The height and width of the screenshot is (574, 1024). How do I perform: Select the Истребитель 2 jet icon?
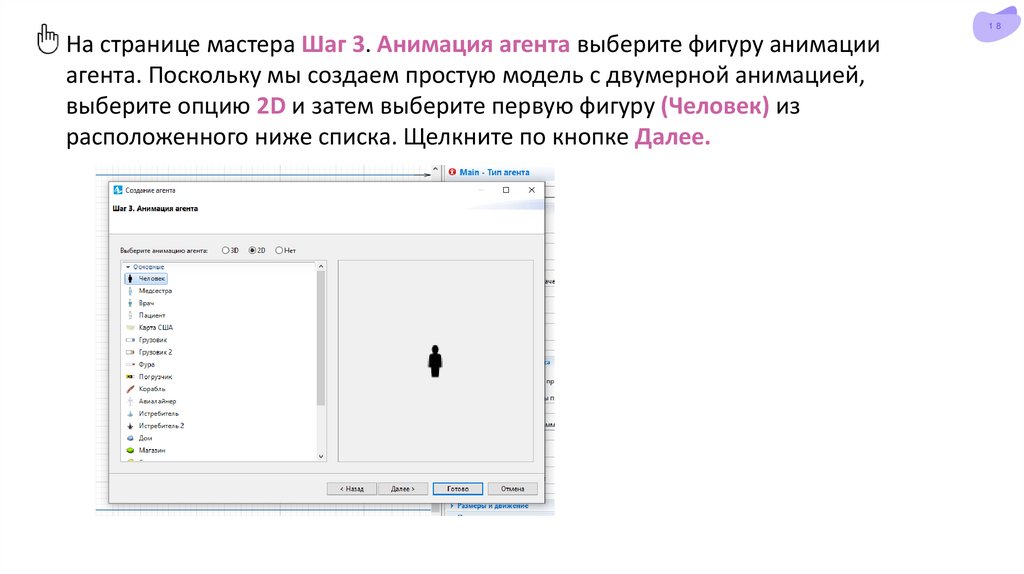click(130, 426)
